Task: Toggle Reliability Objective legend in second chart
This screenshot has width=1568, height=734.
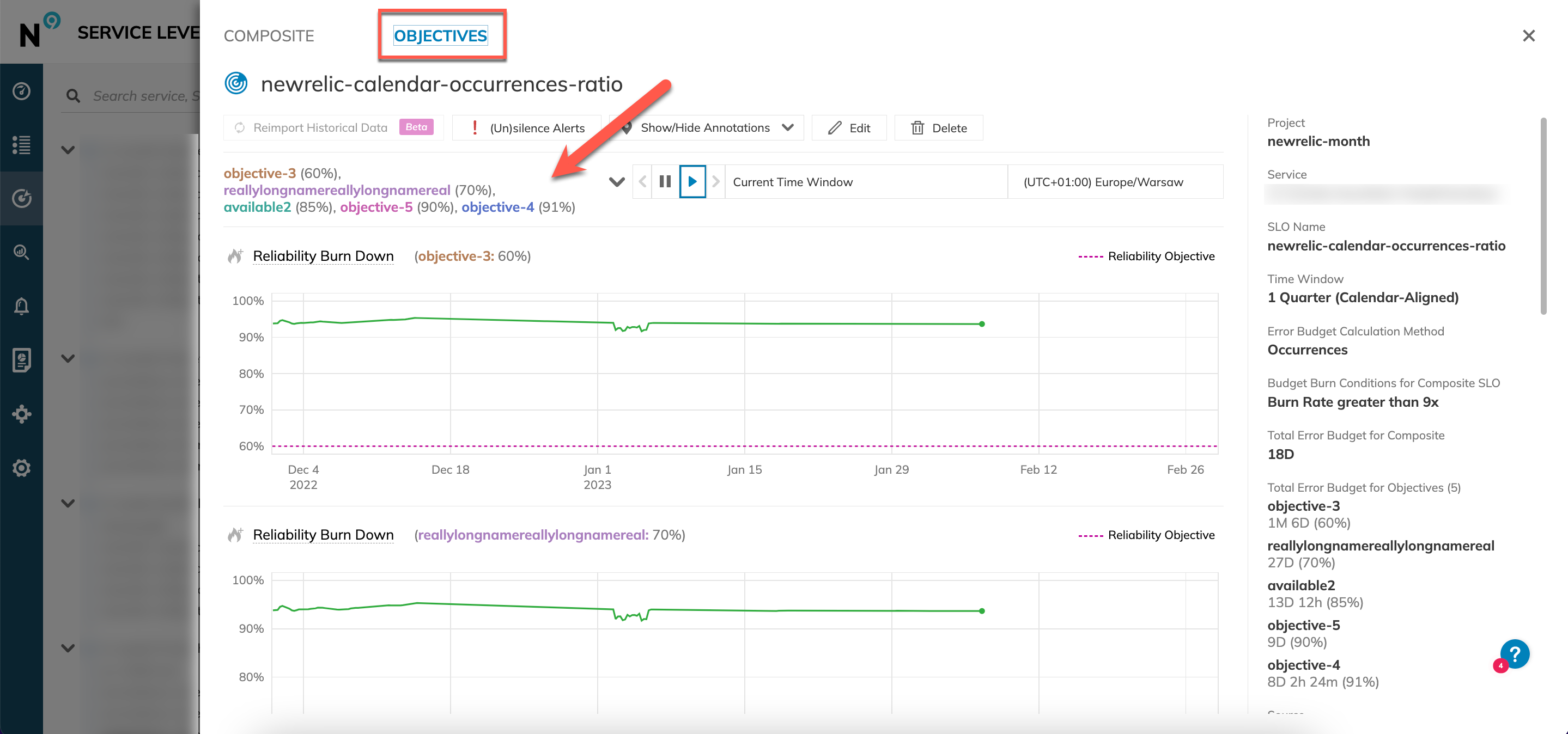Action: click(x=1146, y=535)
